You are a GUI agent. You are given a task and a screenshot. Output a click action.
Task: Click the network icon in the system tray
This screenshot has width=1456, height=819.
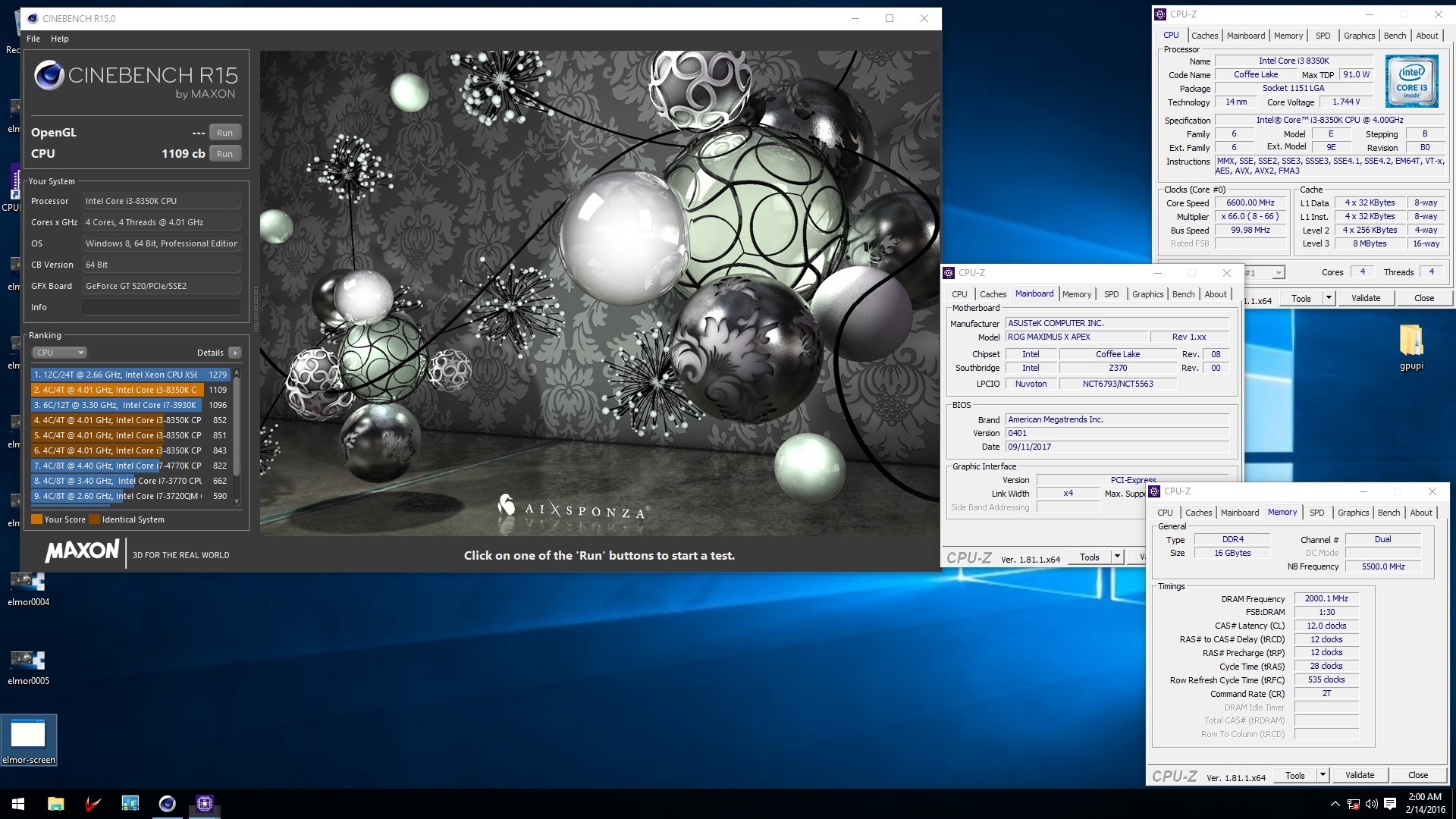tap(1353, 804)
